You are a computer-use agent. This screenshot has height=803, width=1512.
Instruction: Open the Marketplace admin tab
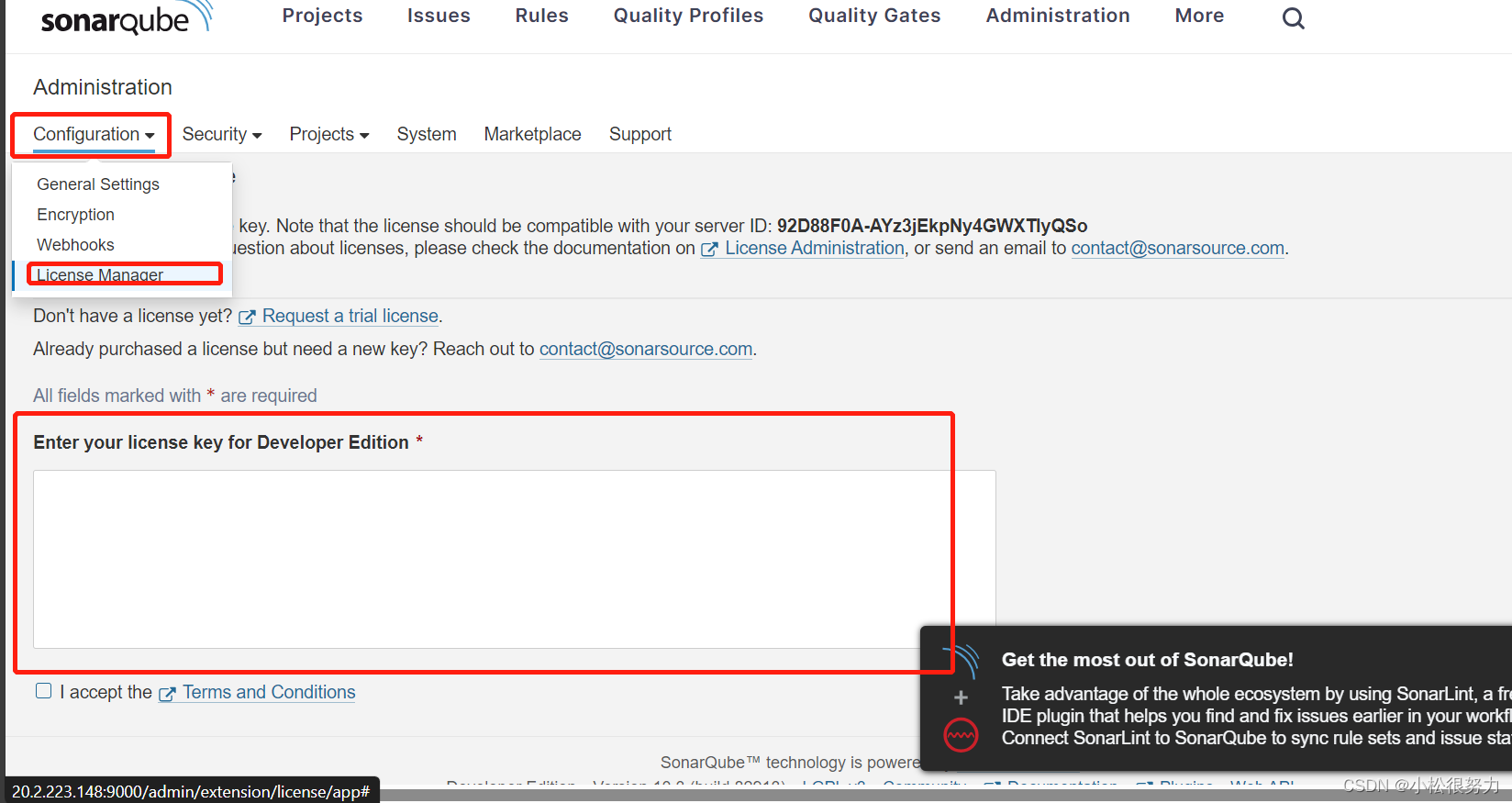pyautogui.click(x=532, y=134)
